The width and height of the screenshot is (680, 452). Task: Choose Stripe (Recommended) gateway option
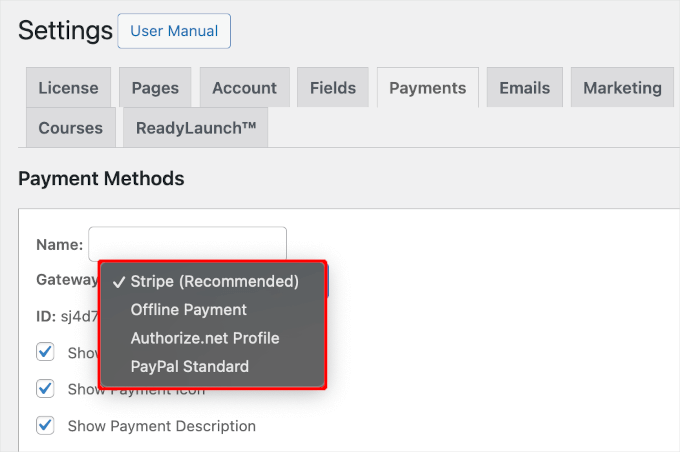tap(212, 282)
